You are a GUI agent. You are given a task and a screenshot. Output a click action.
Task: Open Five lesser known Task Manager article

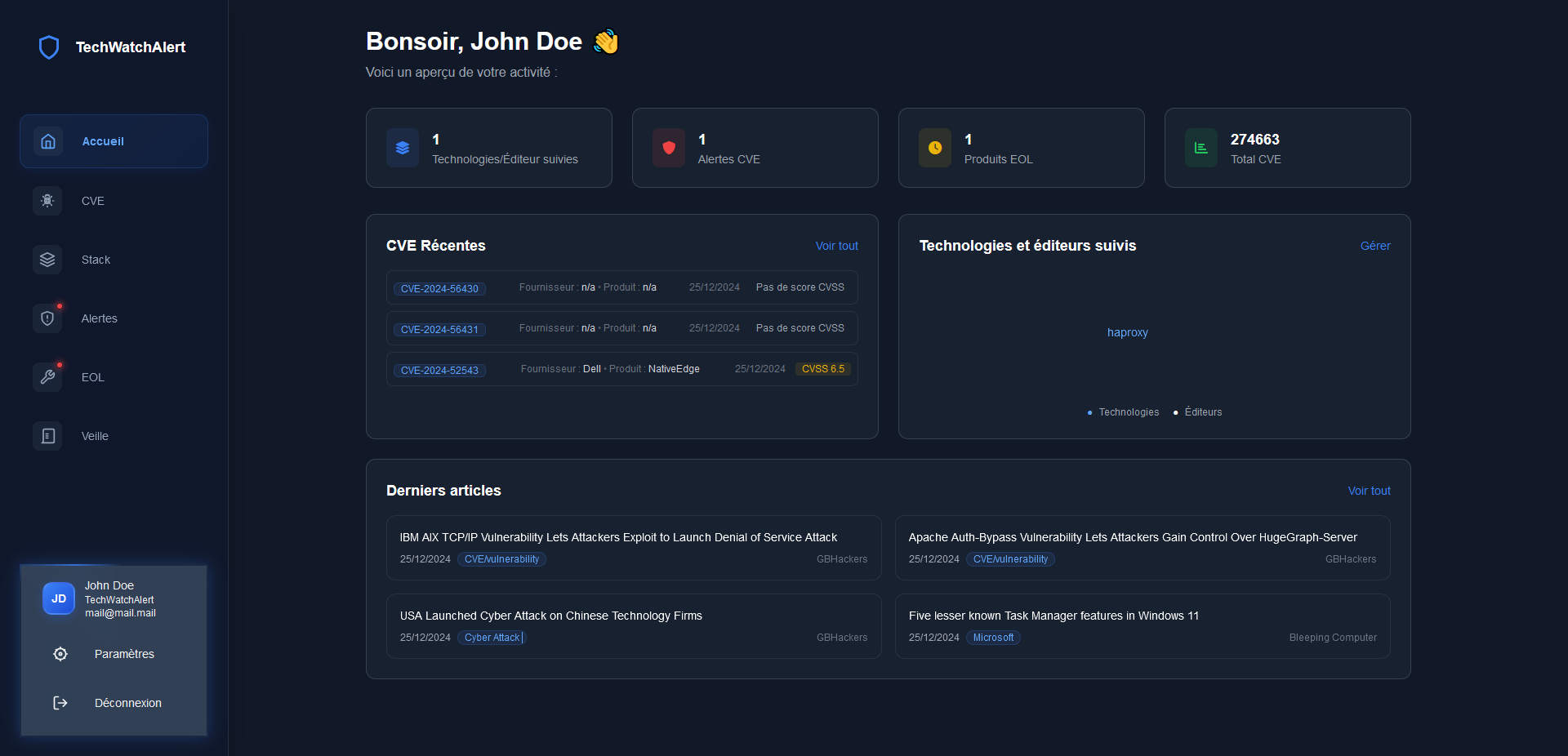tap(1143, 626)
